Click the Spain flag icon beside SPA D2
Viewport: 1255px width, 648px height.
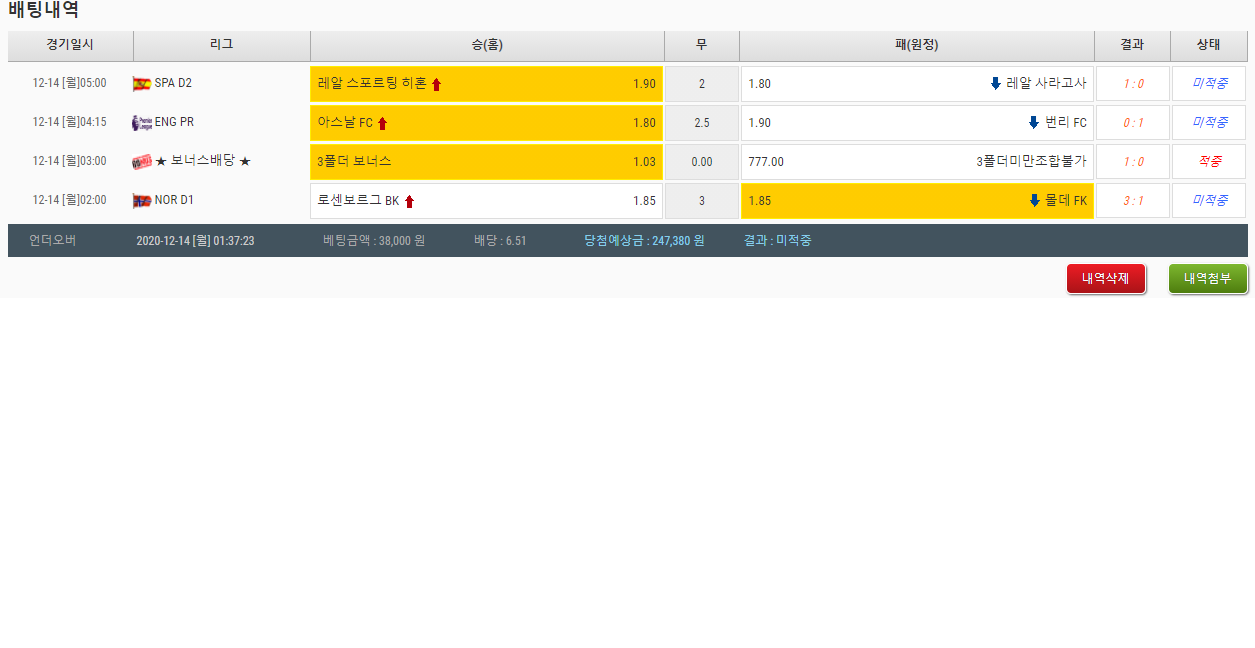(x=141, y=84)
